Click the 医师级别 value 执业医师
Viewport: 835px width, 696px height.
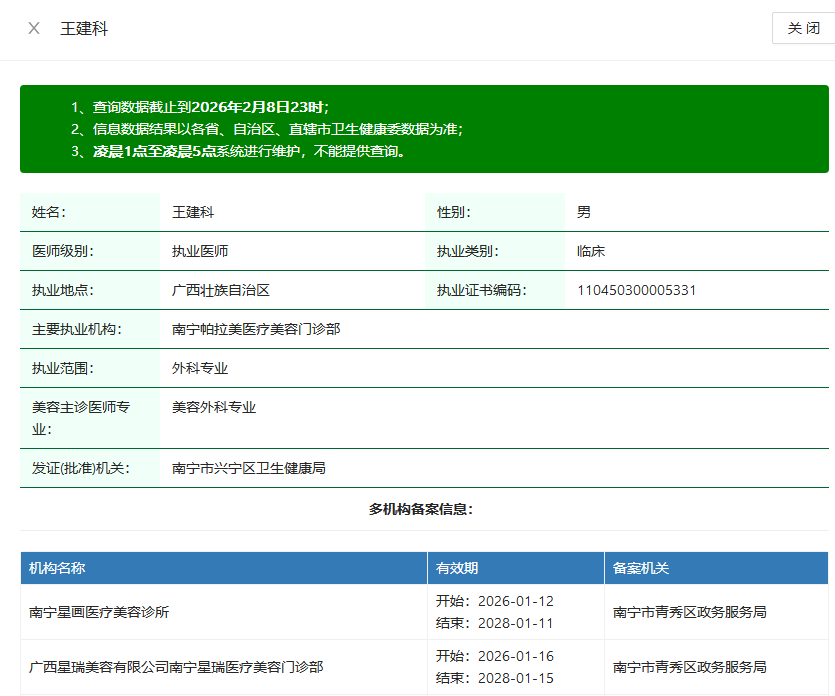200,251
